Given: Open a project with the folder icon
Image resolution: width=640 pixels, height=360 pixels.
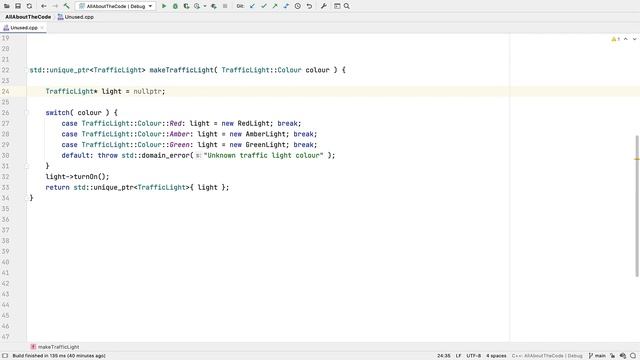Looking at the screenshot, I should coord(7,6).
